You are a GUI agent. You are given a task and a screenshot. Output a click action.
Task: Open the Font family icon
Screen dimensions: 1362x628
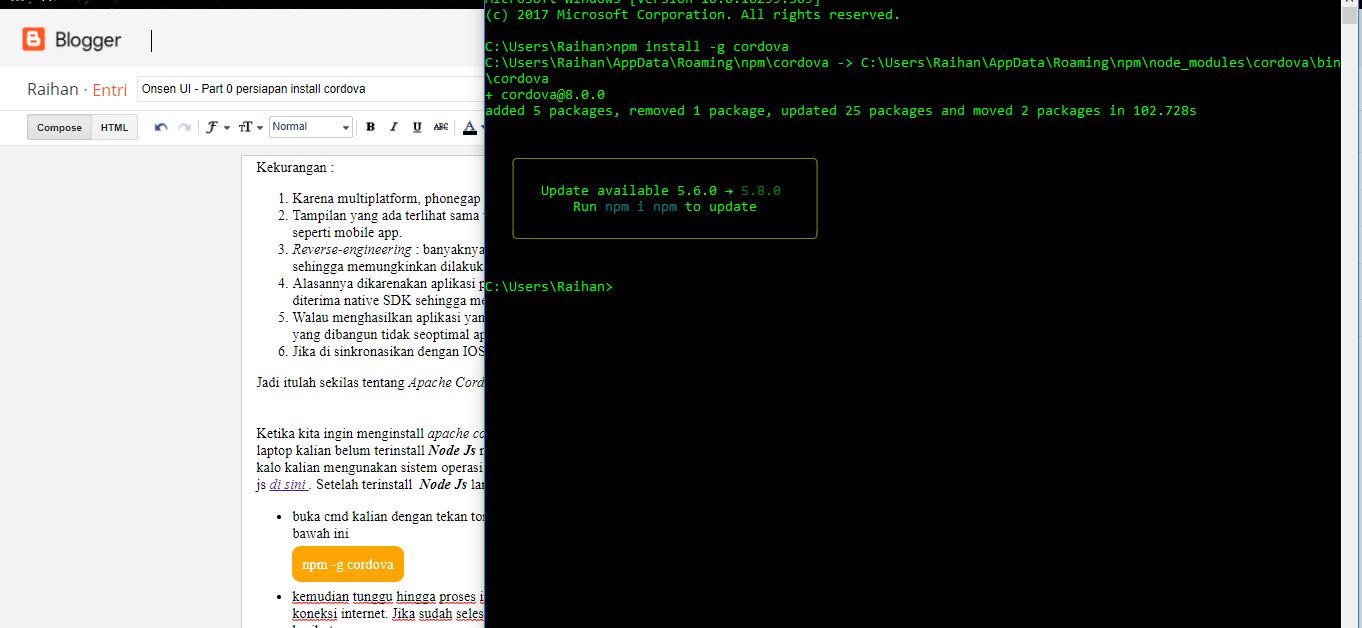(x=212, y=126)
